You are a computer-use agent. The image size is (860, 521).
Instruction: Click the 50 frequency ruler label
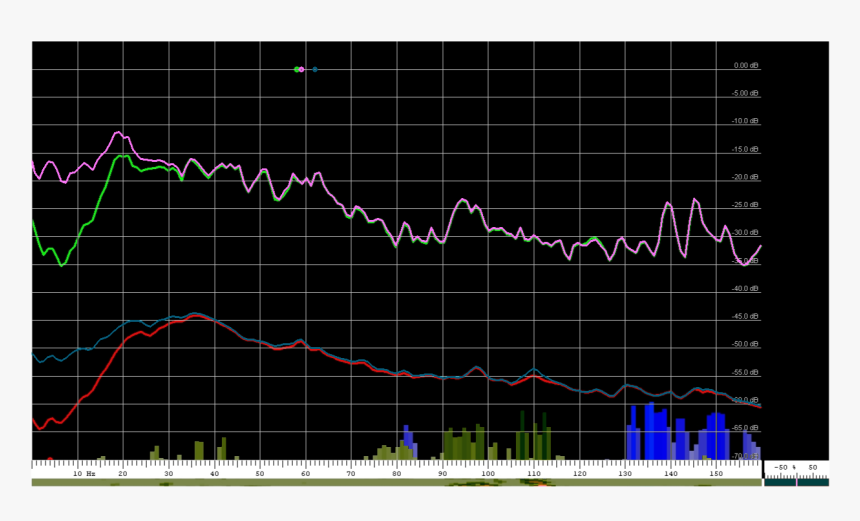coord(260,473)
